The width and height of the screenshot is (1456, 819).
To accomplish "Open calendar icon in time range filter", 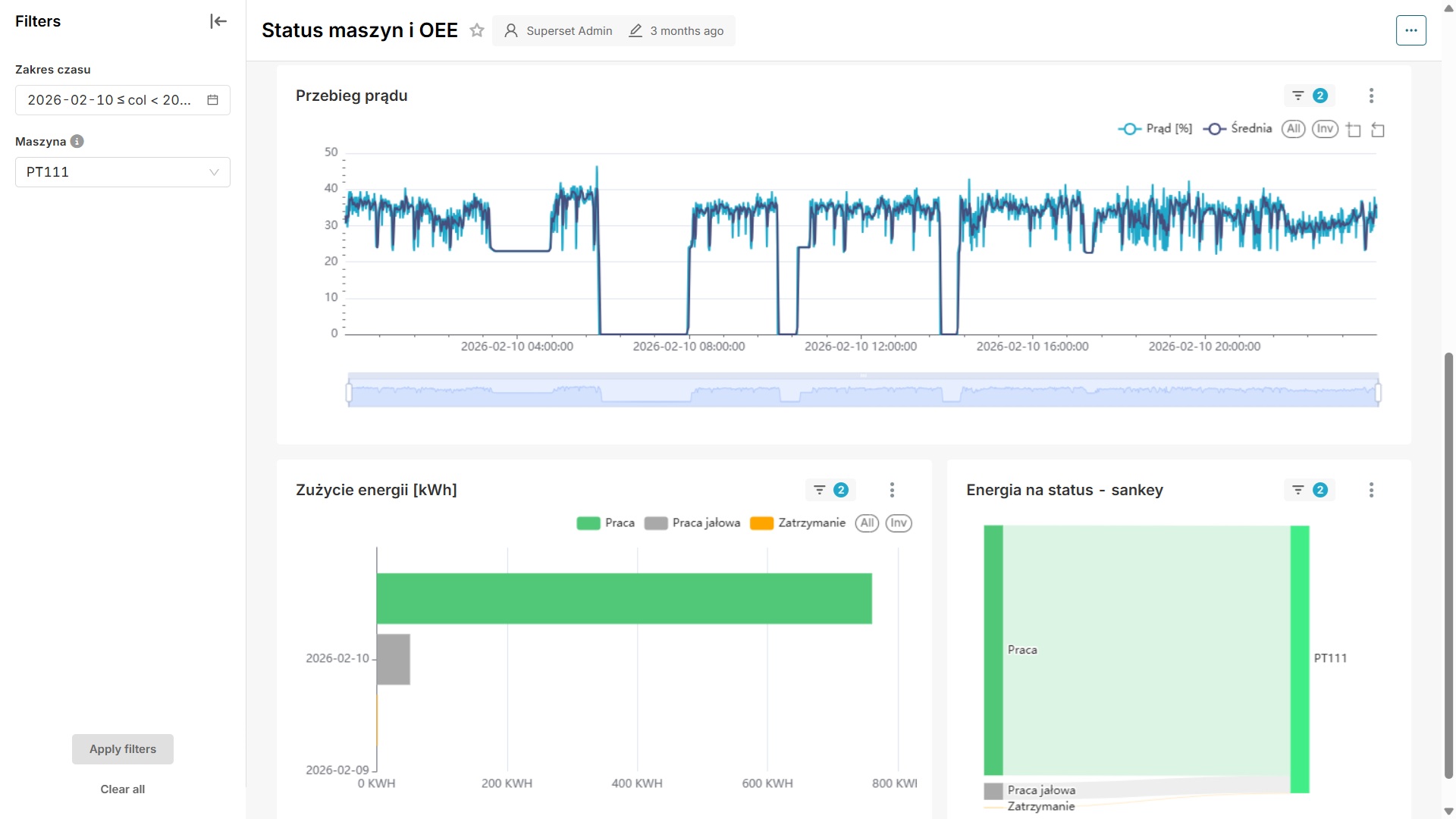I will [x=213, y=100].
